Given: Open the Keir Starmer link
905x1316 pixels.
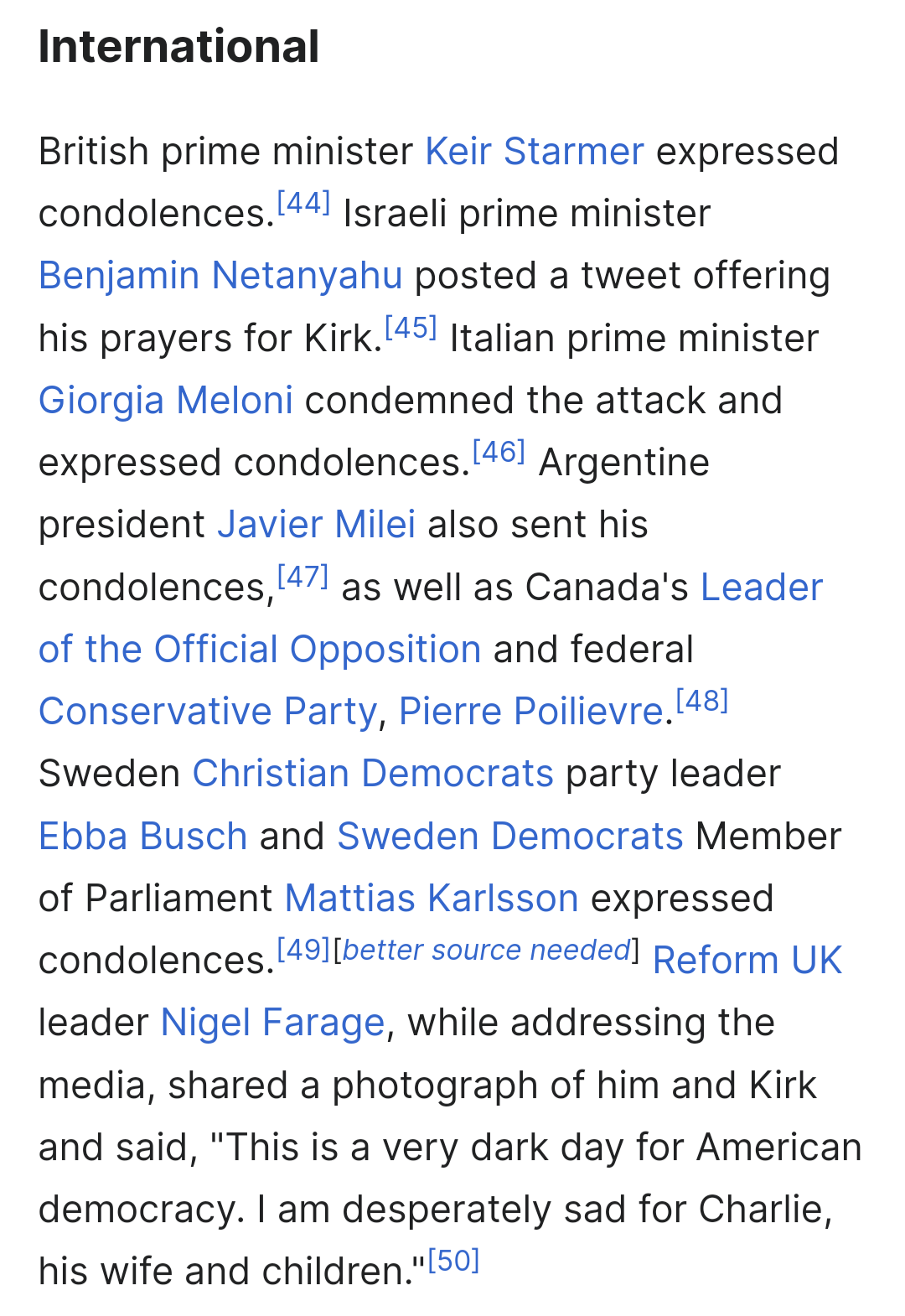Looking at the screenshot, I should point(535,152).
